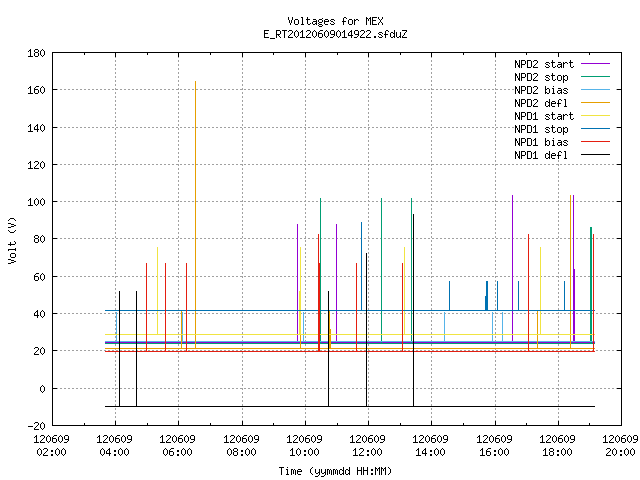Click the flat black baseline at -10 volts
Screen dimensions: 640x480
[x=350, y=407]
